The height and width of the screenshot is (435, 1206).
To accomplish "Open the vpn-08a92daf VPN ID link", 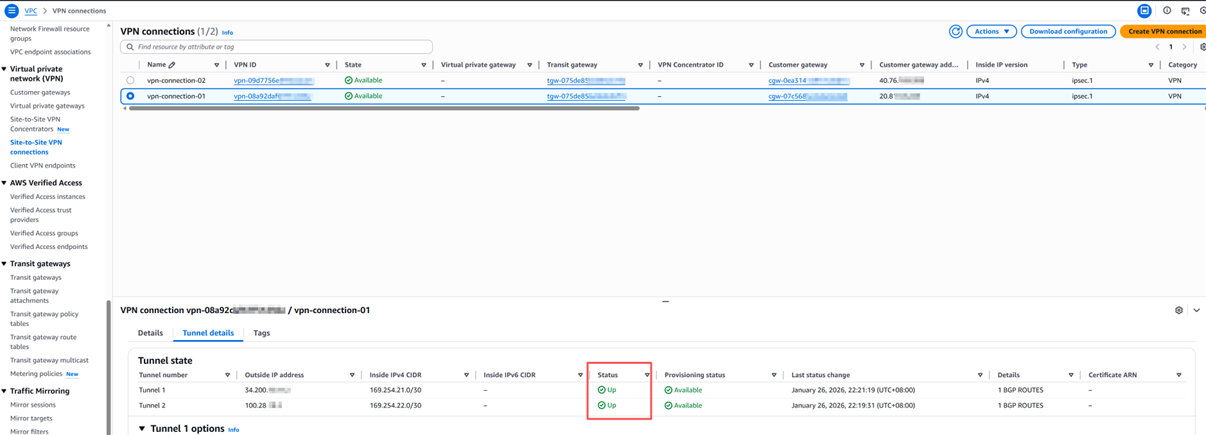I will 273,96.
